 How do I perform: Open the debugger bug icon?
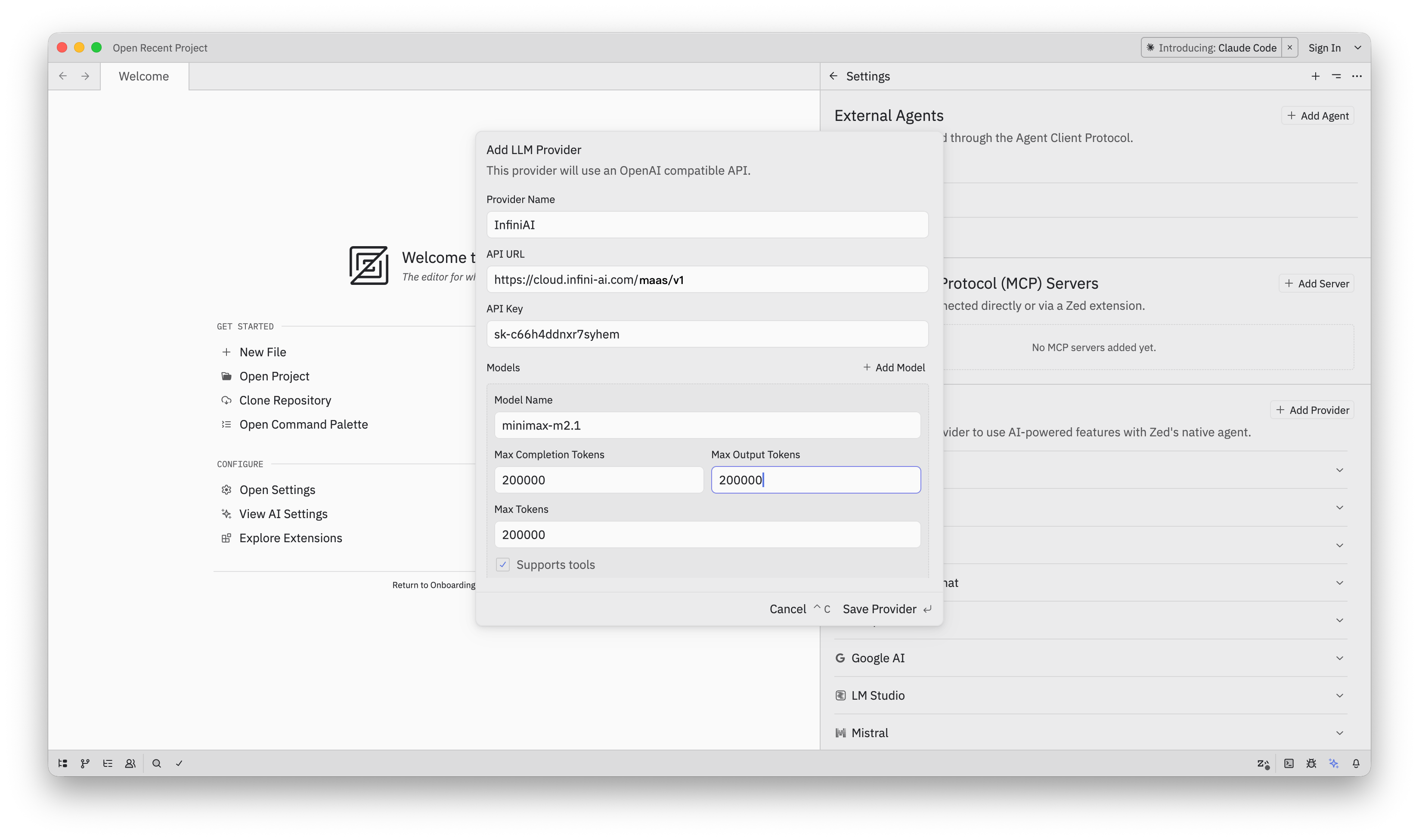point(1311,763)
